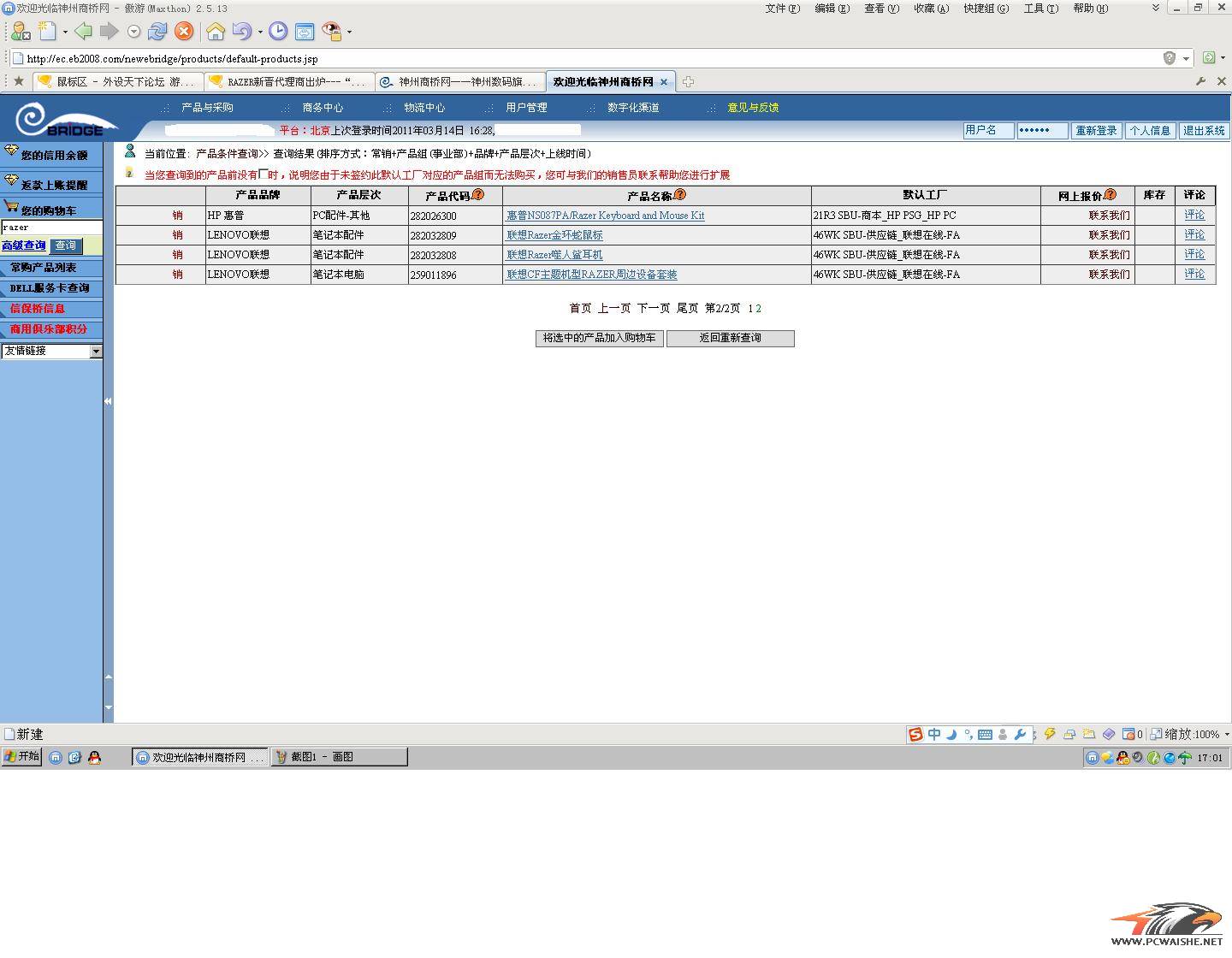The height and width of the screenshot is (958, 1232).
Task: Open the new page button dropdown arrow
Action: pyautogui.click(x=65, y=33)
